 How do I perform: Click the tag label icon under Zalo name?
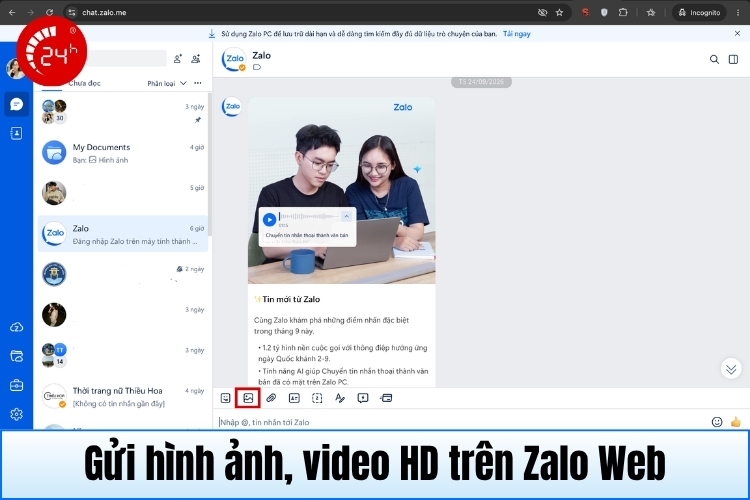point(257,67)
